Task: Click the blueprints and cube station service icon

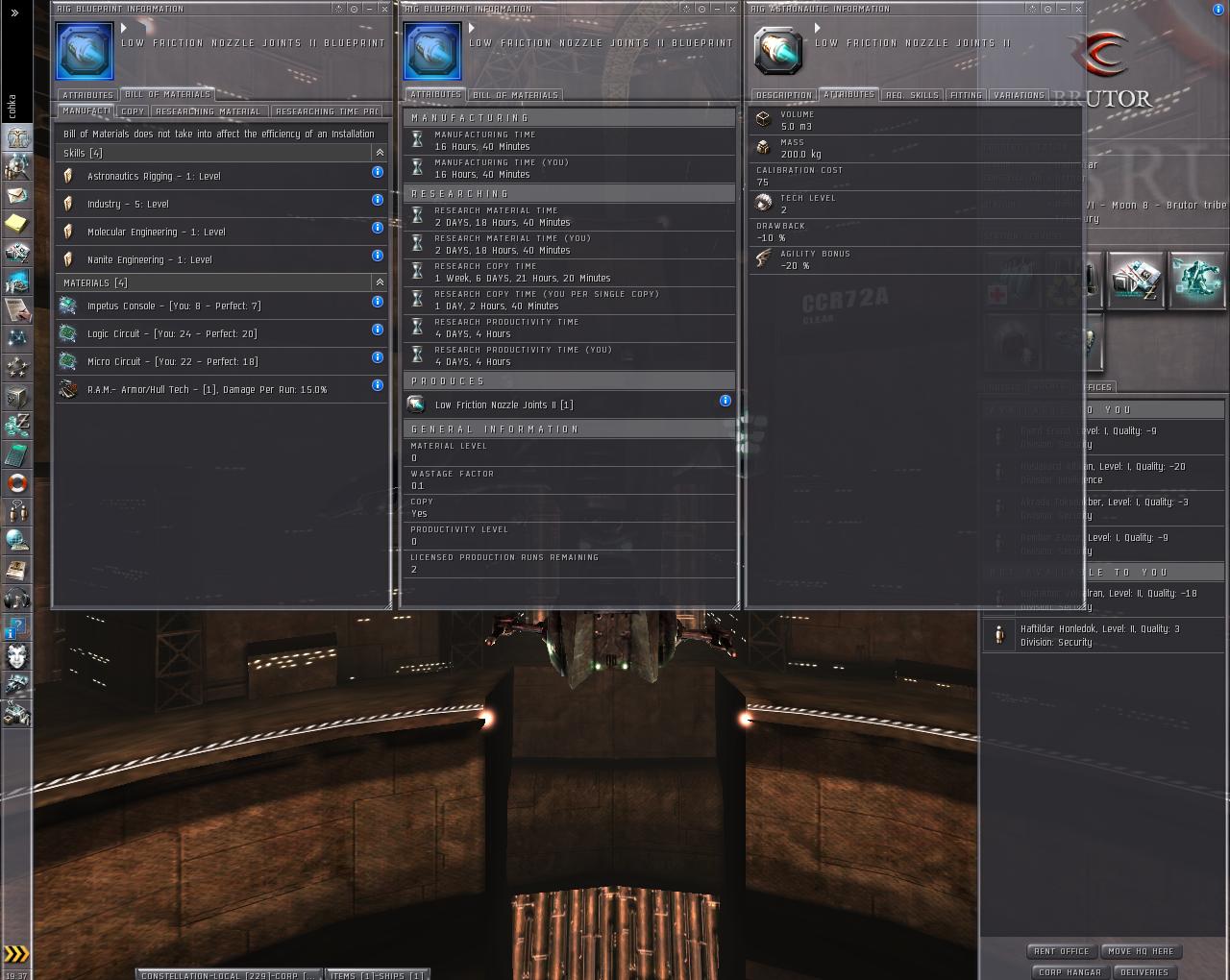Action: (x=1136, y=281)
